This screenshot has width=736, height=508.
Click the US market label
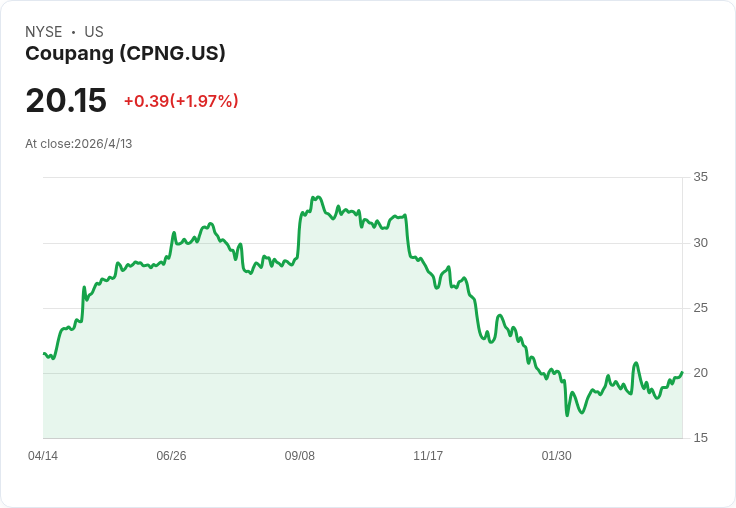[x=94, y=32]
